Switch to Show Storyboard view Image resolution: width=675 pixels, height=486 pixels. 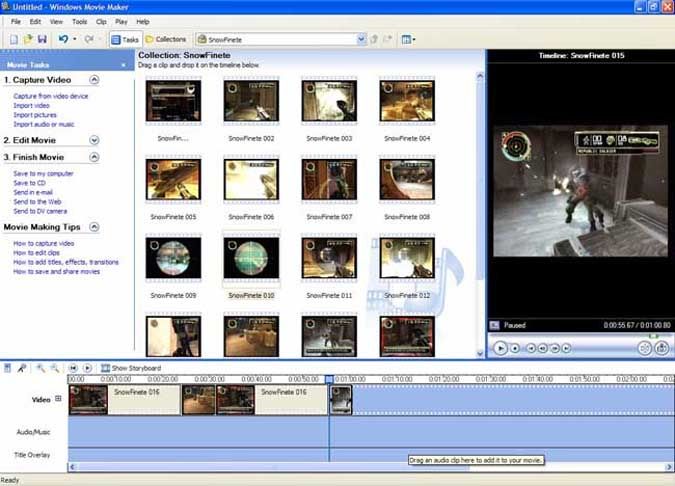[130, 368]
